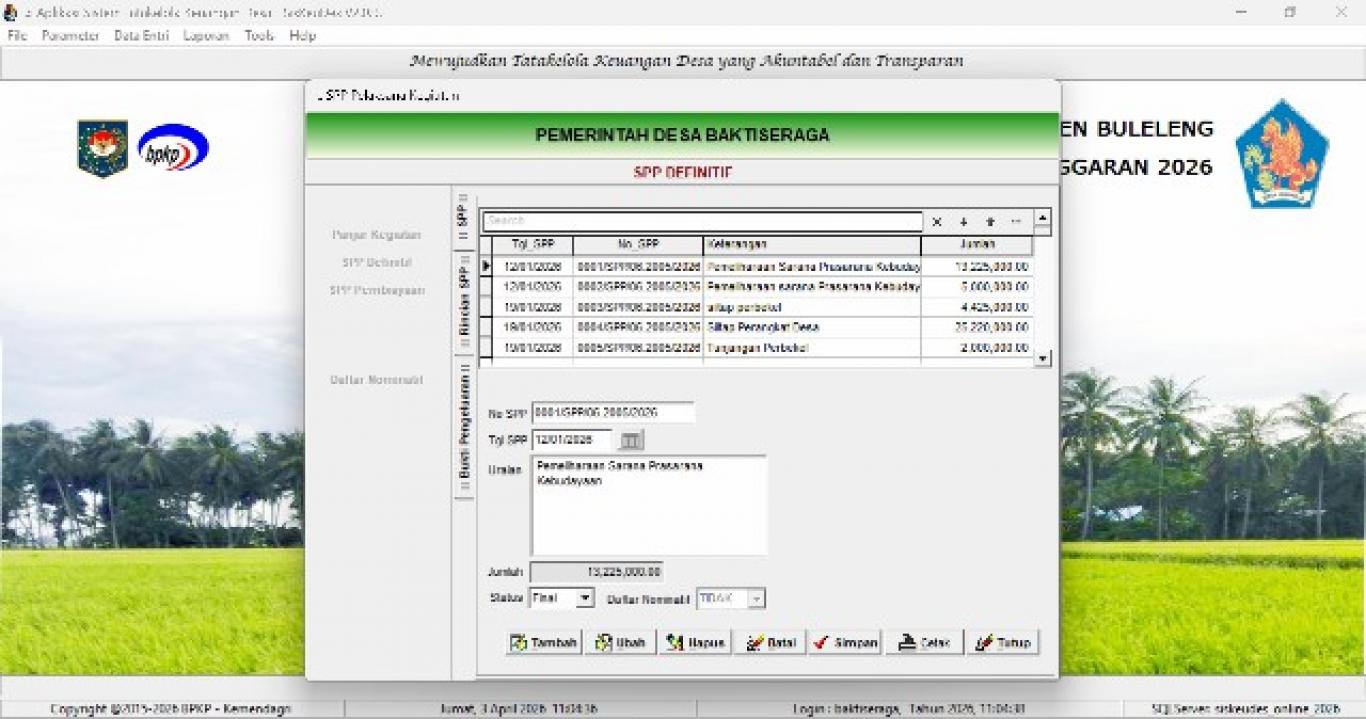Print the SPP using Cetak

925,643
